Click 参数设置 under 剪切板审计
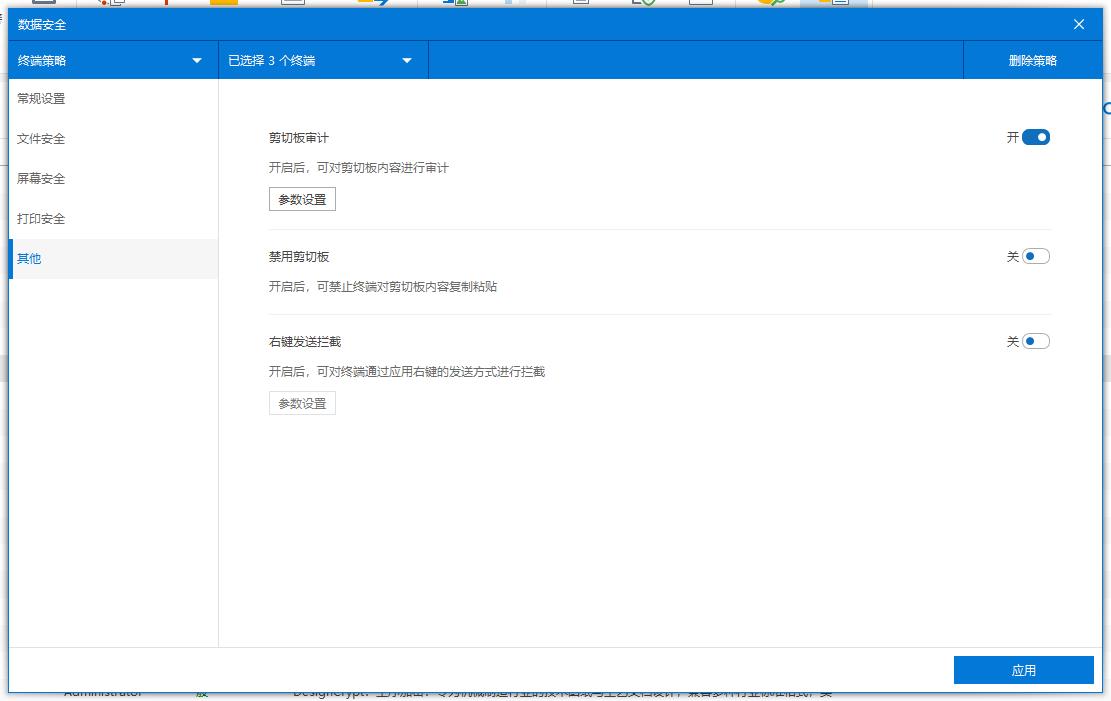 coord(302,199)
